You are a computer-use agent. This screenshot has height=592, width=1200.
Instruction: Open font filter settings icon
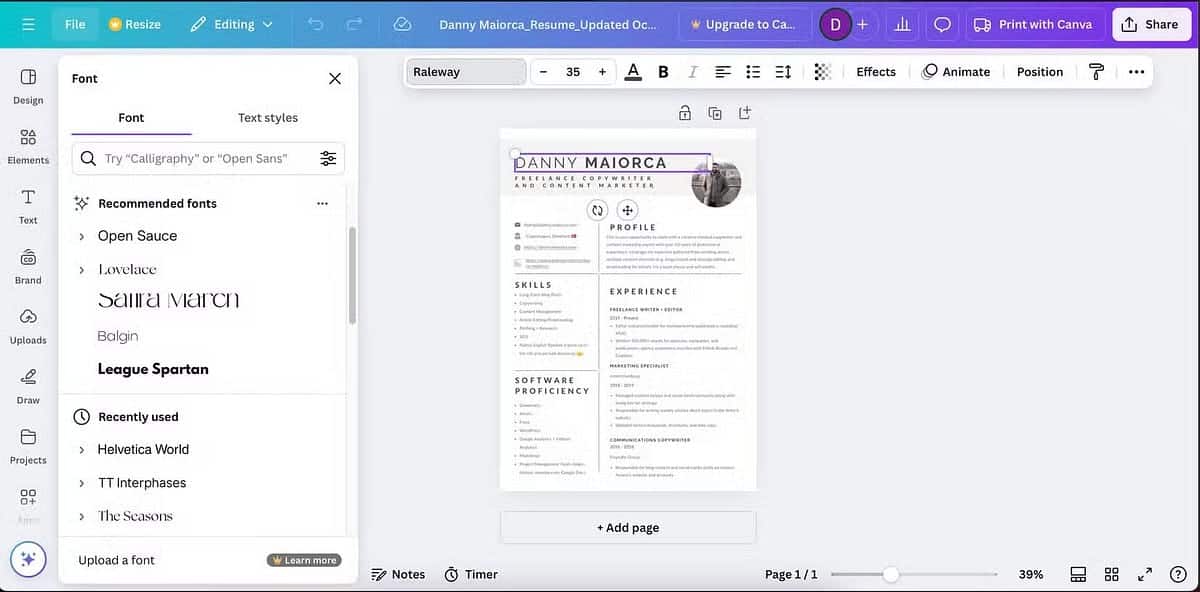coord(328,158)
